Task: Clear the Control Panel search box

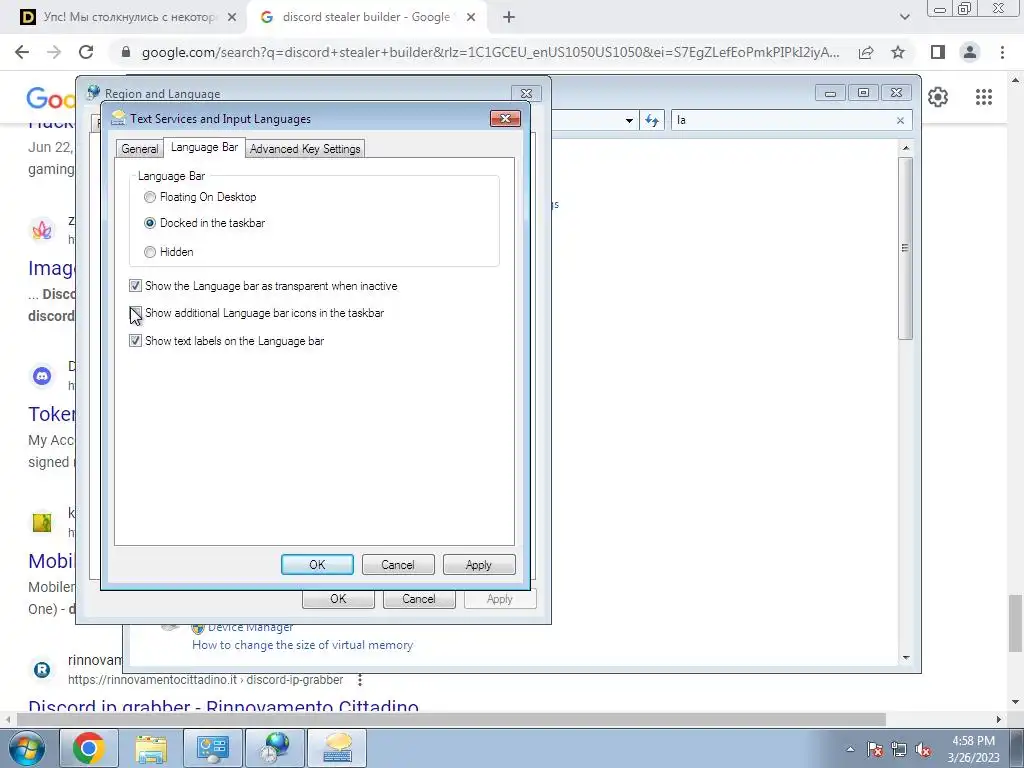Action: pos(900,120)
